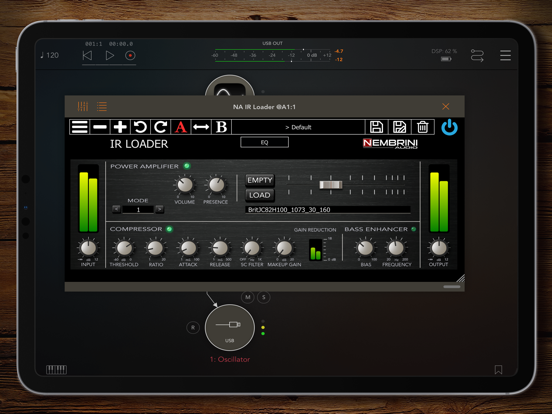Decrease the amplifier MODE with left arrow
This screenshot has height=414, width=552.
pos(116,209)
